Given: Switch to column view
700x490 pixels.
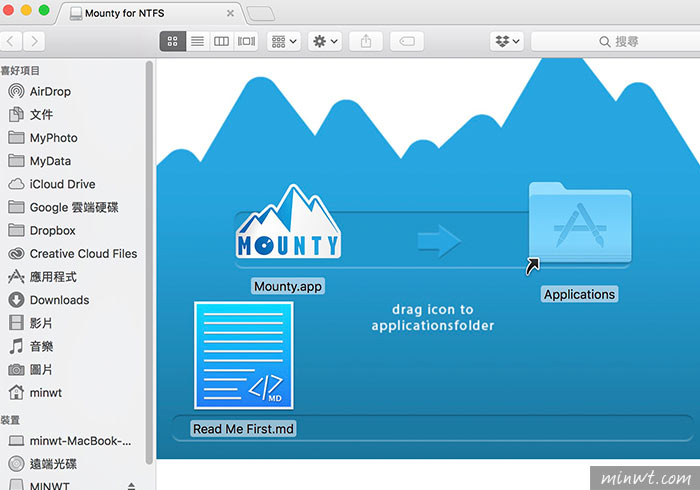Looking at the screenshot, I should (221, 42).
